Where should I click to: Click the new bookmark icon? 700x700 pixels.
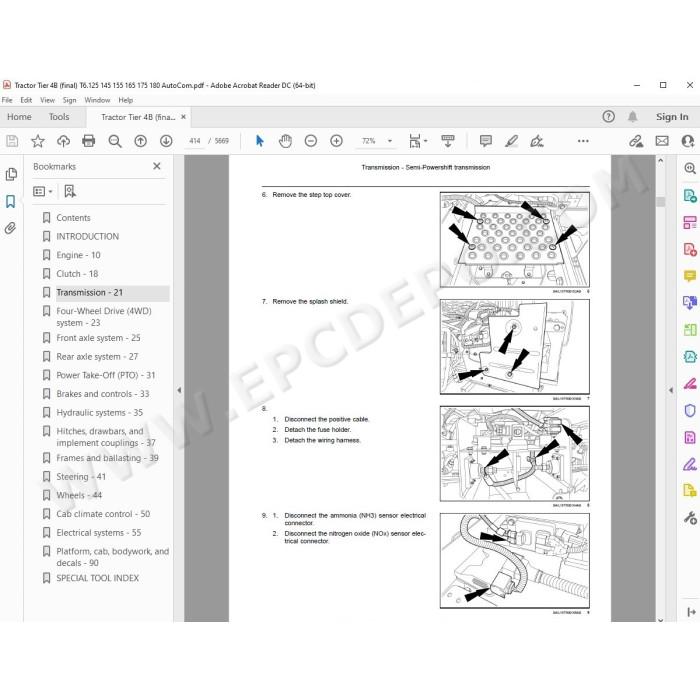(70, 192)
